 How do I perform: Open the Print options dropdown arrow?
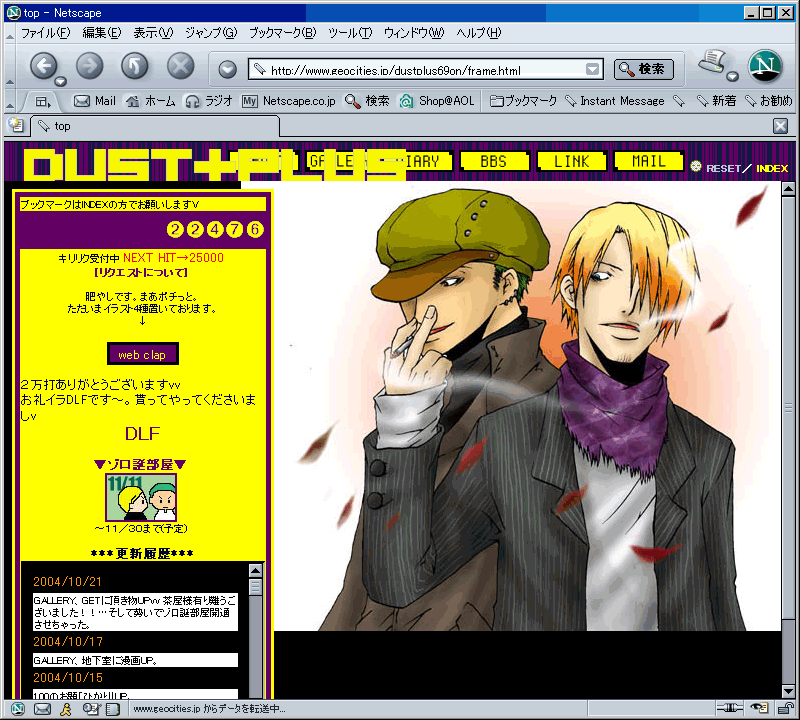tap(733, 77)
